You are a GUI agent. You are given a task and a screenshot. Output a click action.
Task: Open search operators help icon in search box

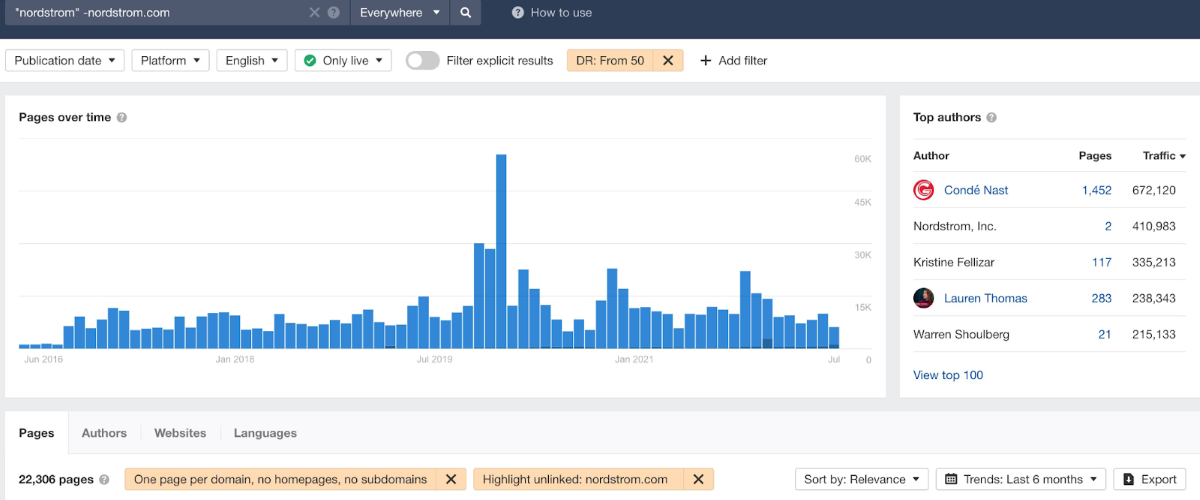(333, 12)
